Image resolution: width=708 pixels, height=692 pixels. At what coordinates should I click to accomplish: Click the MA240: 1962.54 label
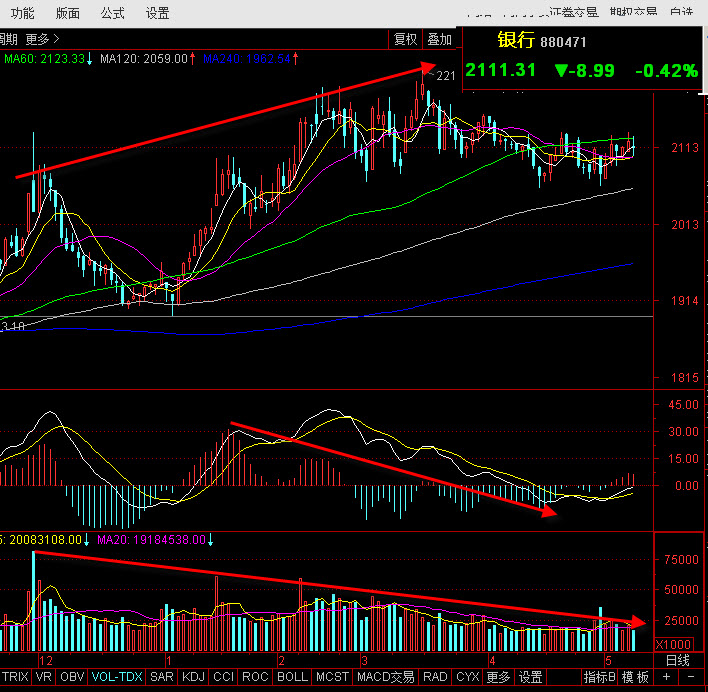click(x=247, y=59)
